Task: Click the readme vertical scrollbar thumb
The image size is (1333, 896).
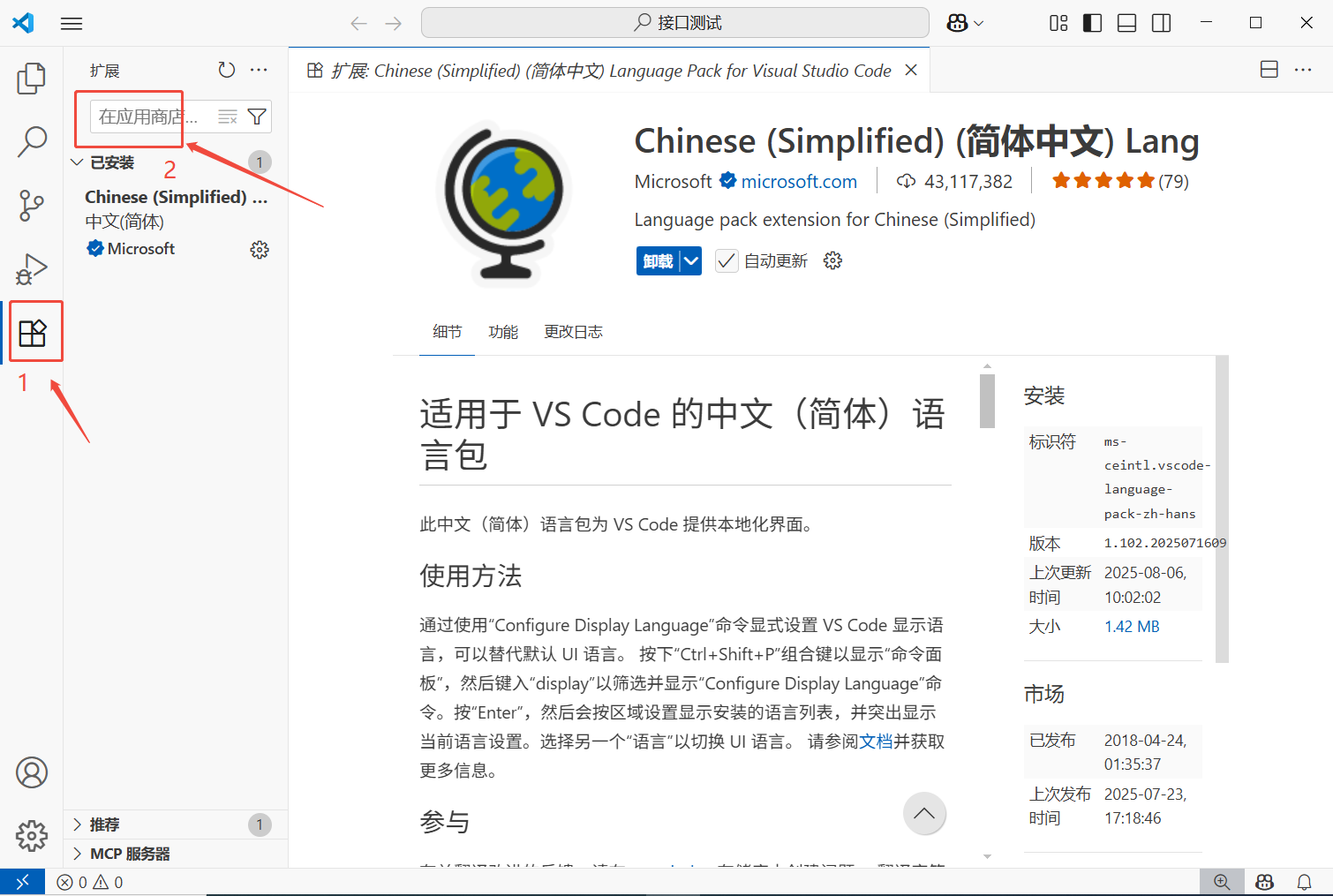Action: (987, 401)
